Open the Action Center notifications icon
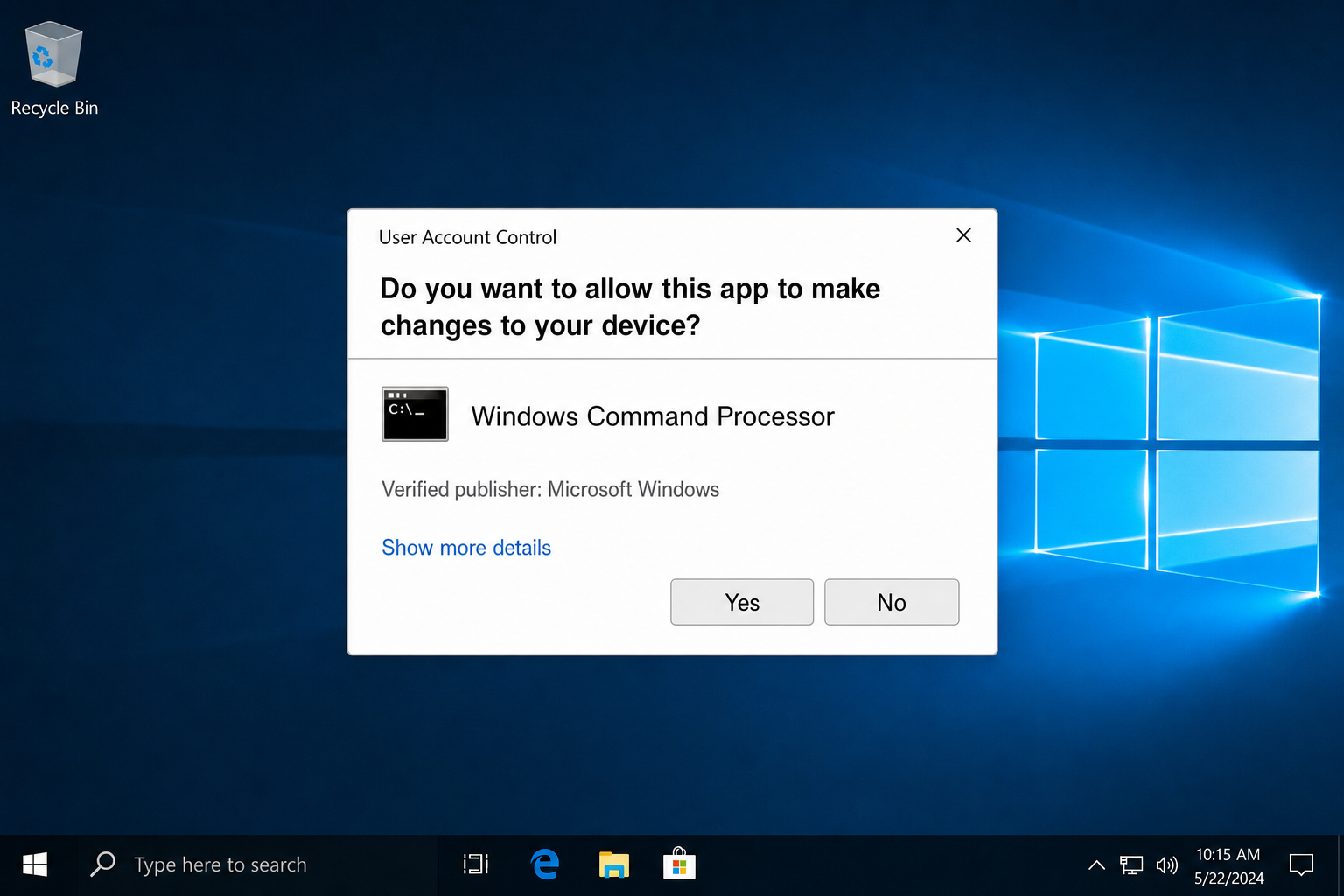 tap(1301, 865)
